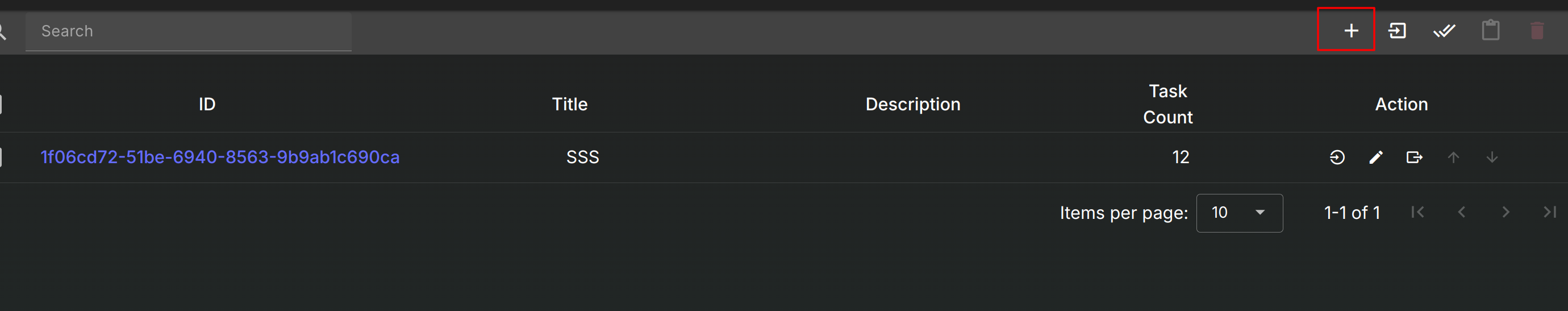Open link 1f06cd72-51be-6940-8563-9b9ab1c690ca
The height and width of the screenshot is (311, 1568).
click(220, 157)
